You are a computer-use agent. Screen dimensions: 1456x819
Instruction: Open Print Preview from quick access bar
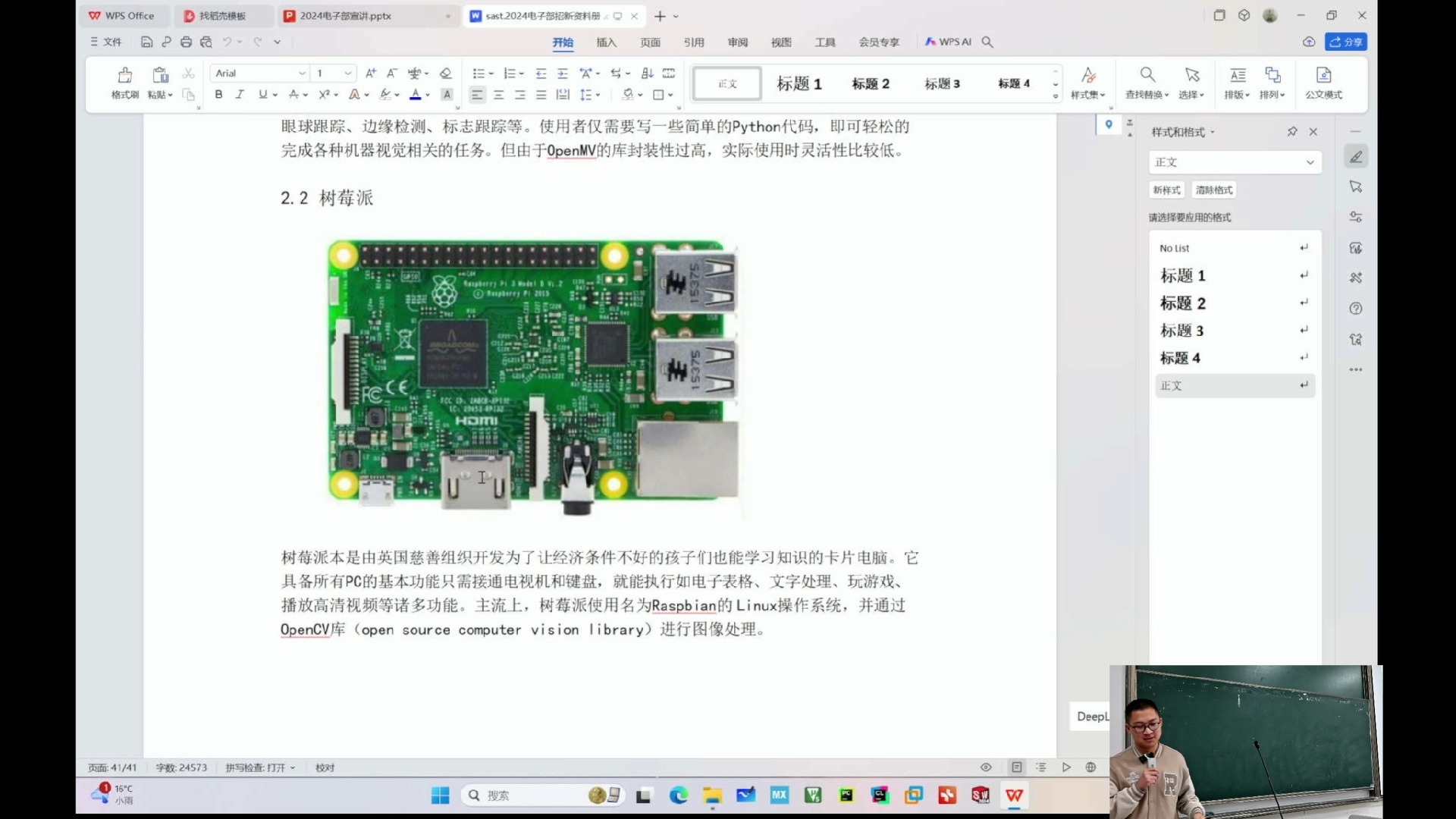pyautogui.click(x=206, y=42)
